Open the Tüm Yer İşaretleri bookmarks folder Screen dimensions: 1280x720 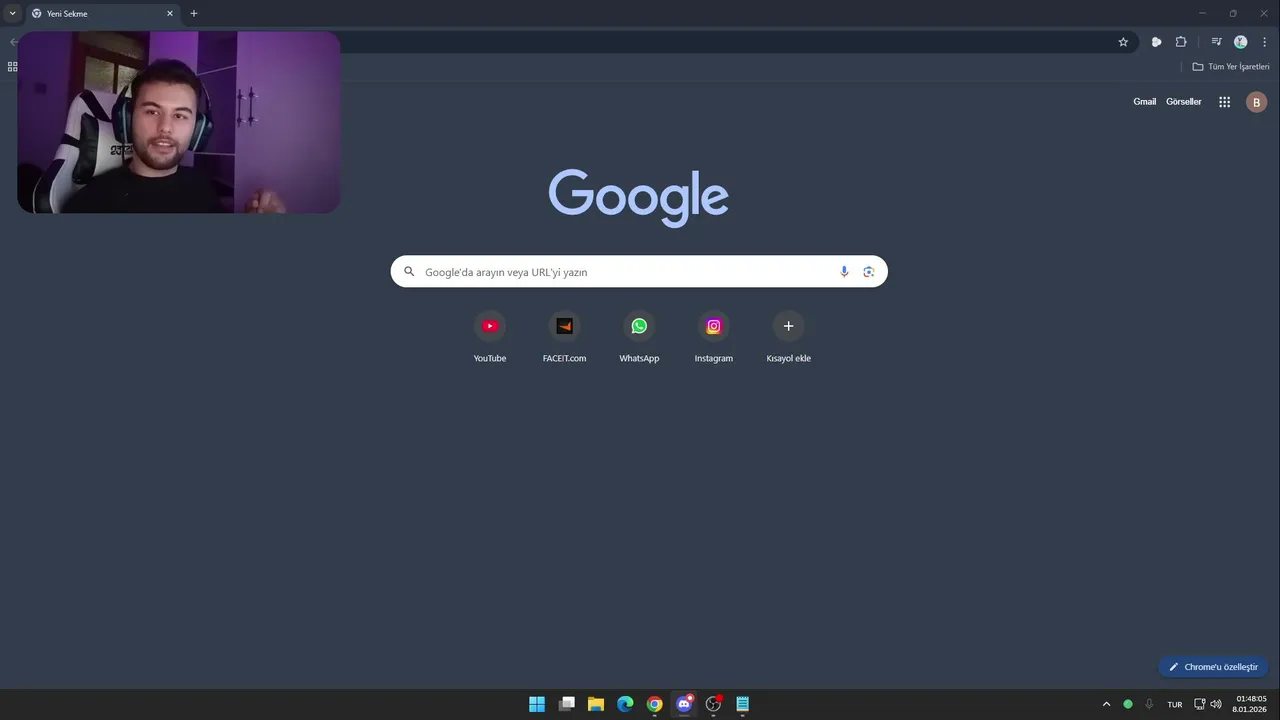pos(1231,67)
